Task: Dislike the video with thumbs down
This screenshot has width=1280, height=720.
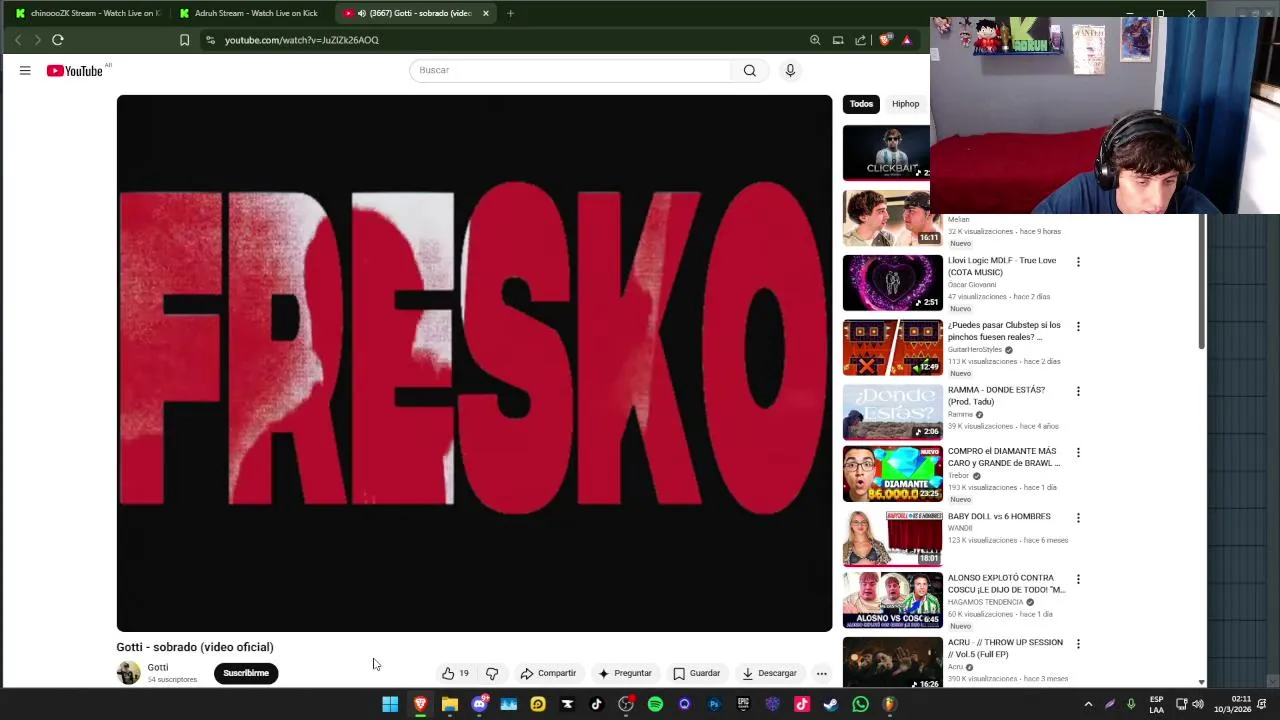Action: pyautogui.click(x=492, y=673)
